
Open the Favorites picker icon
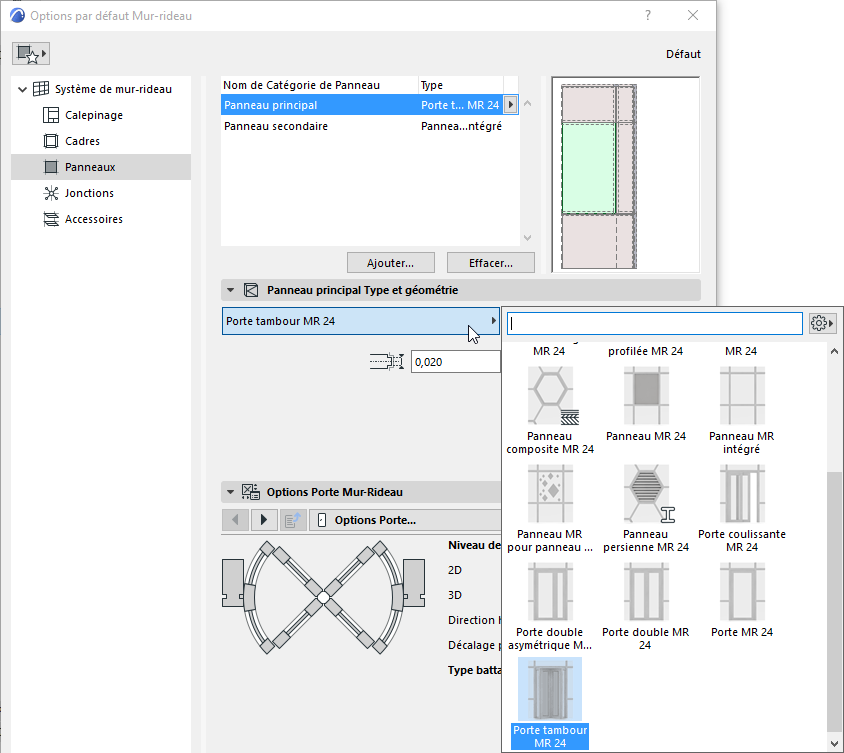click(x=31, y=53)
